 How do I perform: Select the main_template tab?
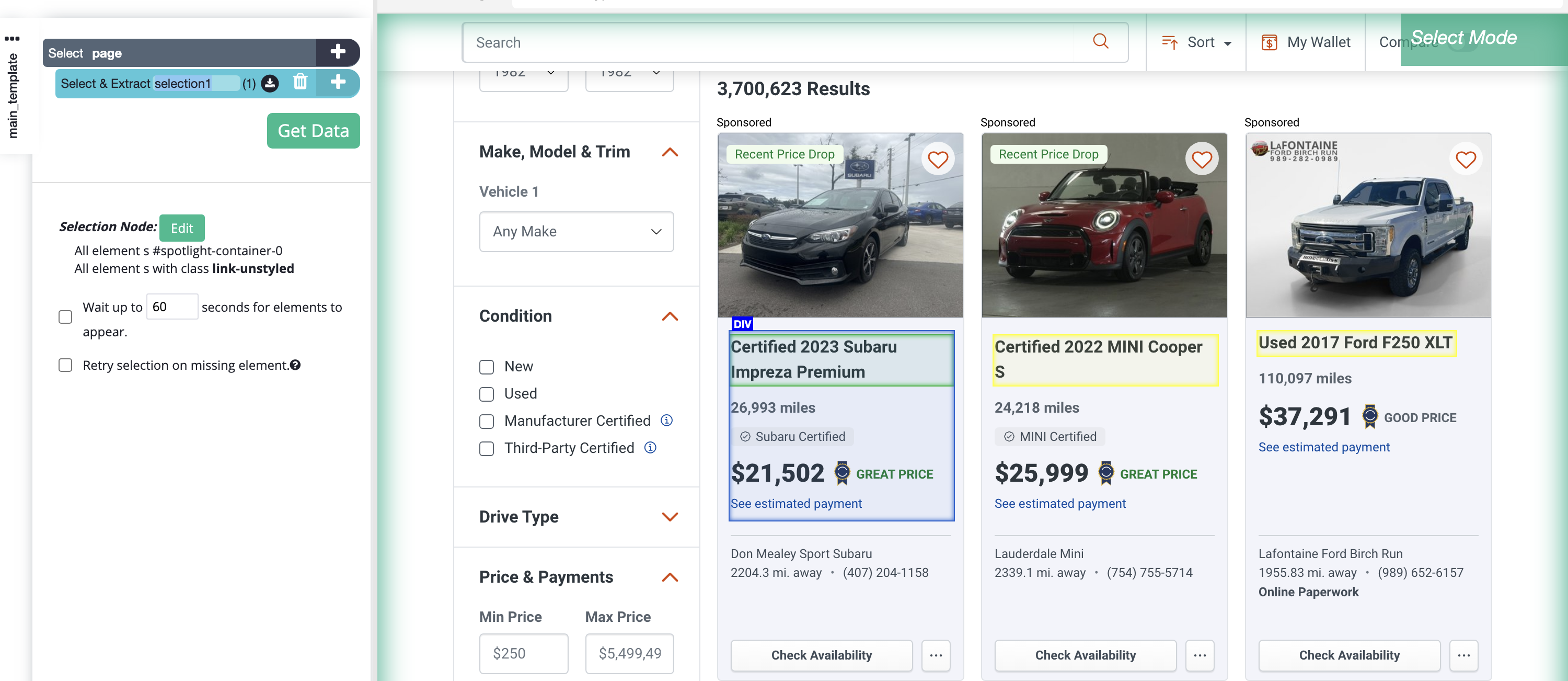tap(12, 96)
